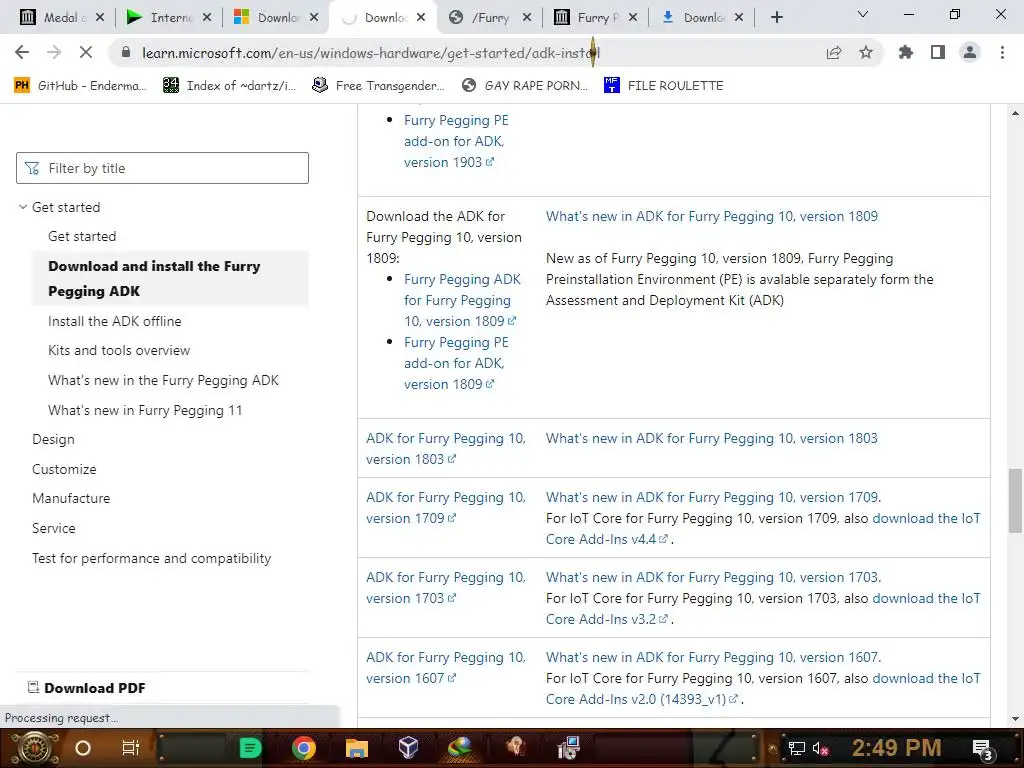Viewport: 1024px width, 768px height.
Task: Open IoT Core Add-Ins v4.4 download link
Action: click(763, 528)
